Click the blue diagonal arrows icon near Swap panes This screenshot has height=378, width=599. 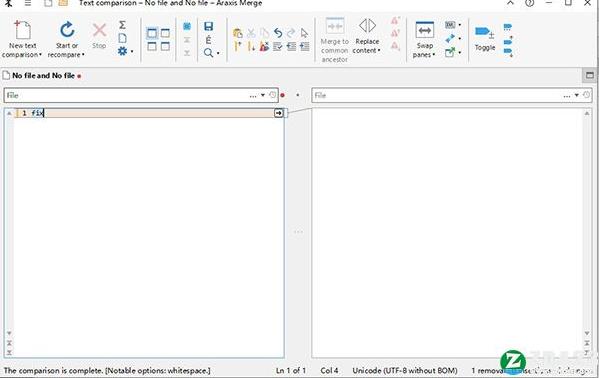click(450, 38)
